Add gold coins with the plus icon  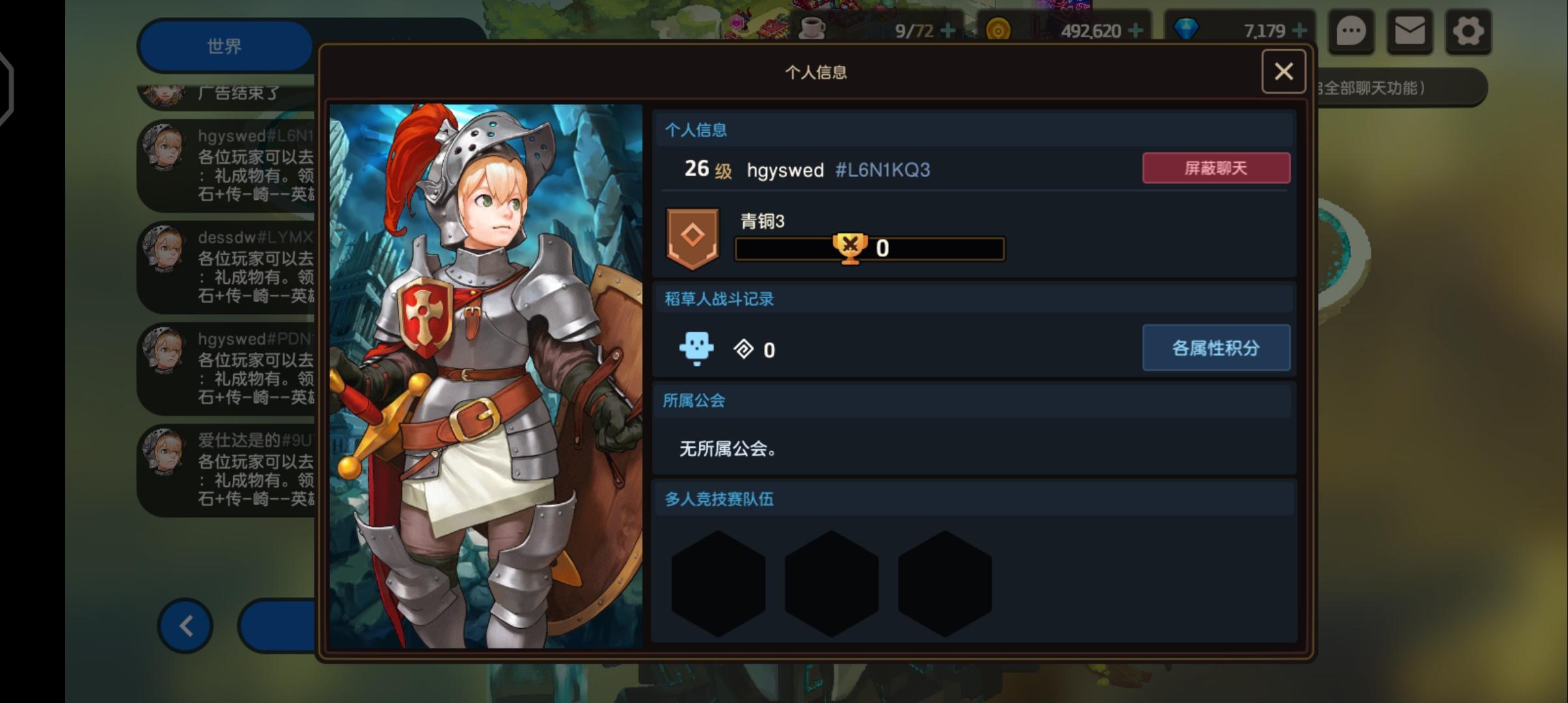1135,31
